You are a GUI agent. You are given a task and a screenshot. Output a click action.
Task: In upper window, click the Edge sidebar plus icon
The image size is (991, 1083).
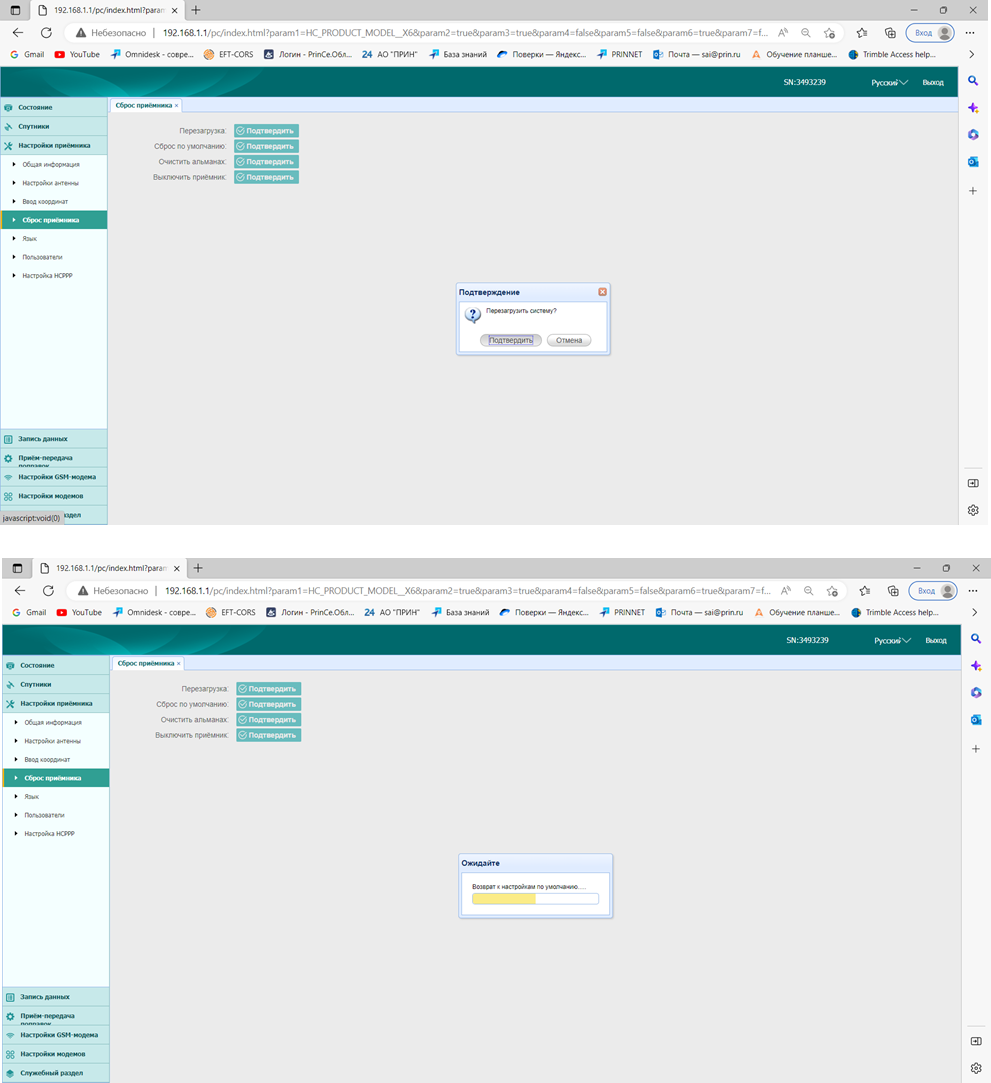click(973, 191)
